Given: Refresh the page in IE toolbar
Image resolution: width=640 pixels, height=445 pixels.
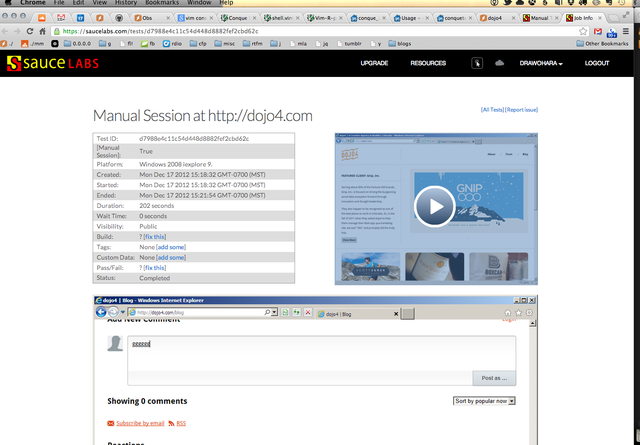Looking at the screenshot, I should (296, 312).
